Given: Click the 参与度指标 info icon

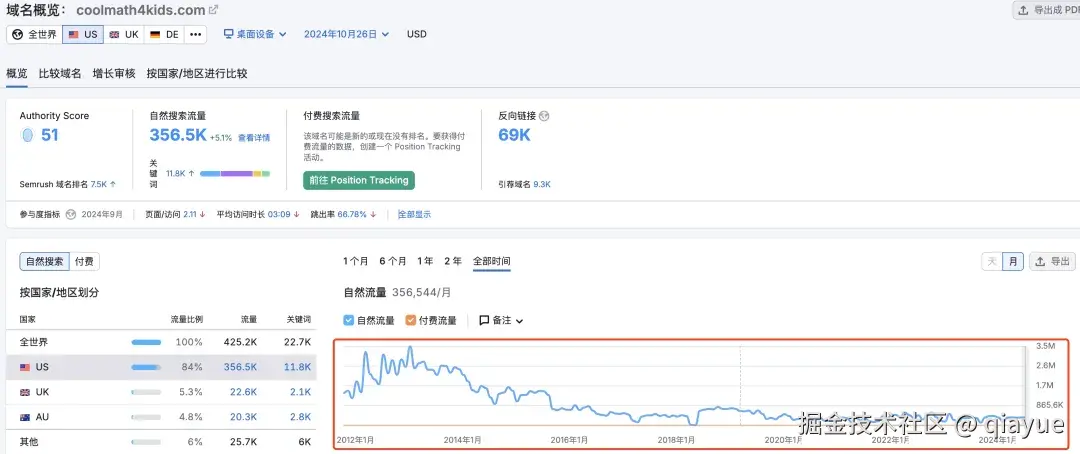Looking at the screenshot, I should click(x=71, y=214).
